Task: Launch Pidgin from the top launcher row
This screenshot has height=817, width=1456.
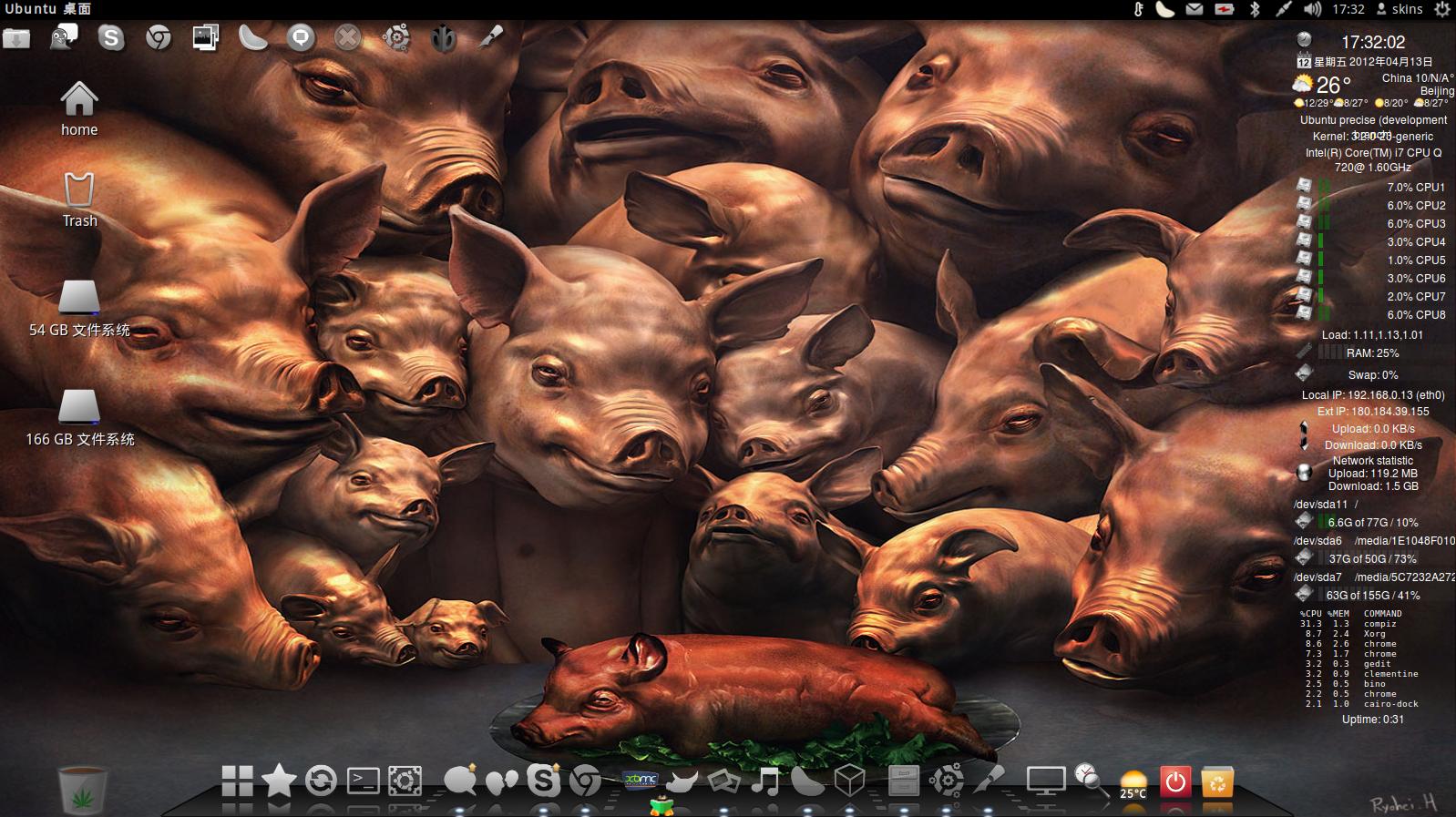Action: [x=64, y=37]
